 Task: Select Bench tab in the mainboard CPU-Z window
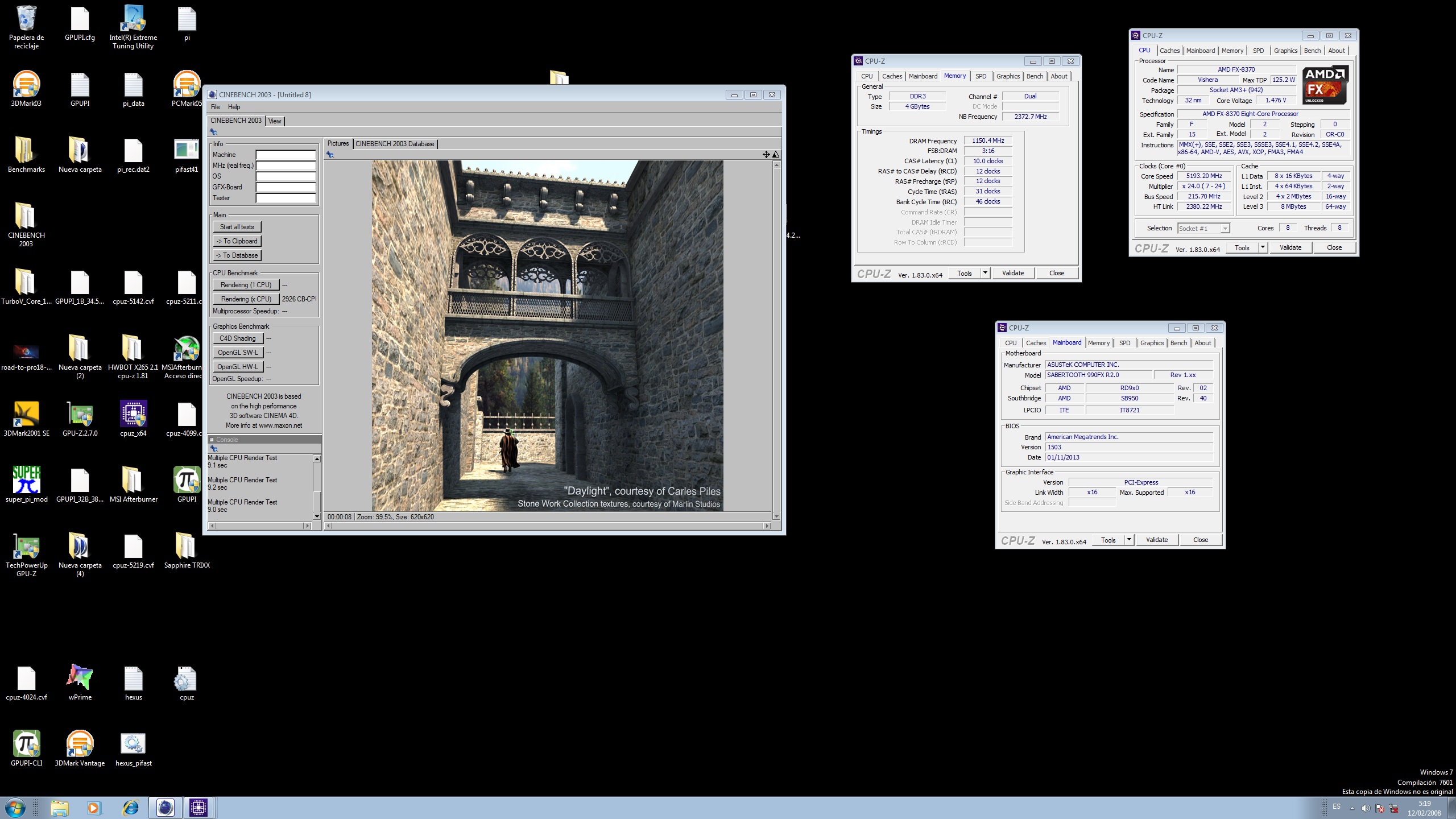[1178, 343]
